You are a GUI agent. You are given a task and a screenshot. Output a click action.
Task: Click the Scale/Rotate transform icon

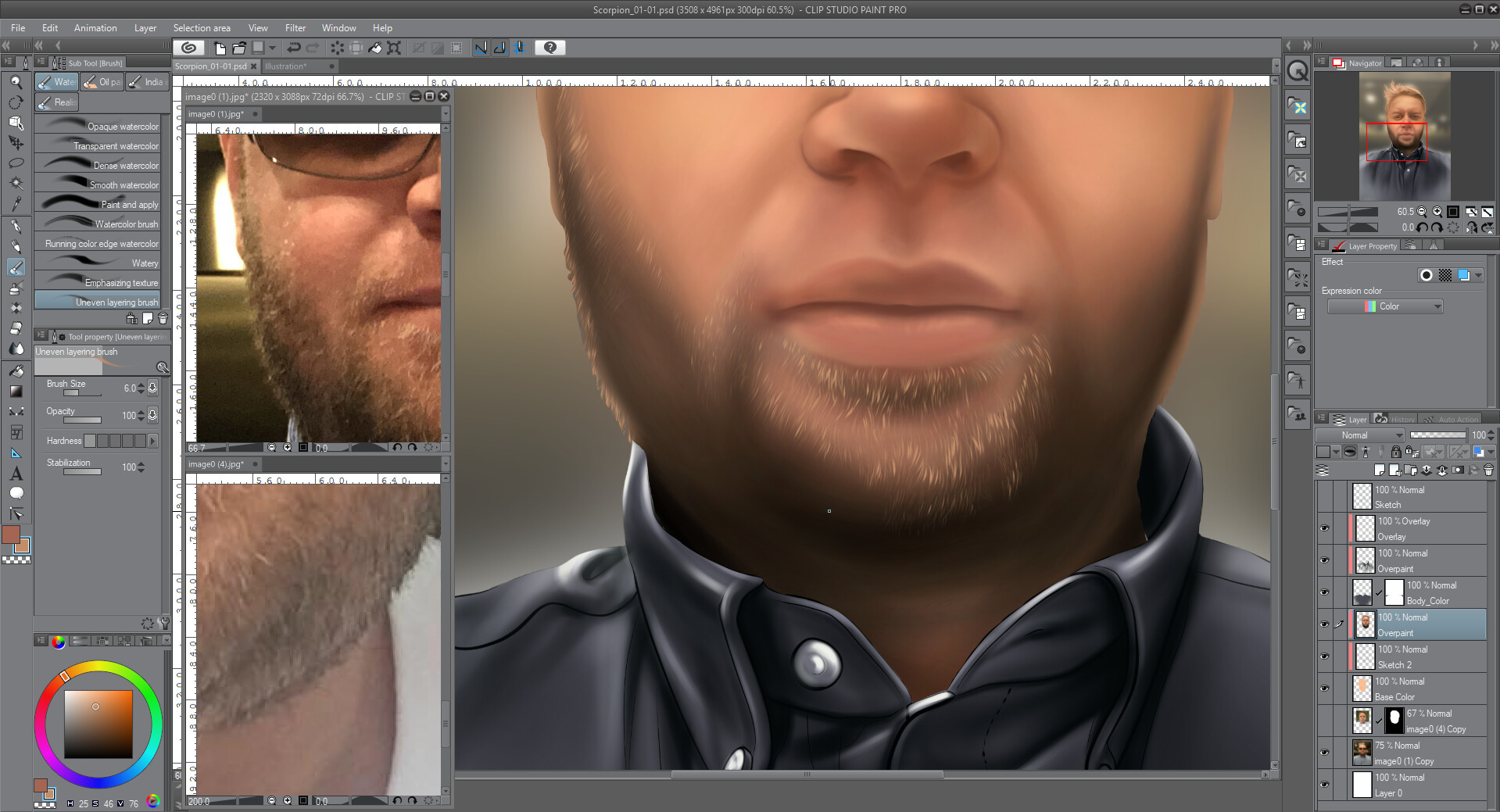click(x=394, y=48)
